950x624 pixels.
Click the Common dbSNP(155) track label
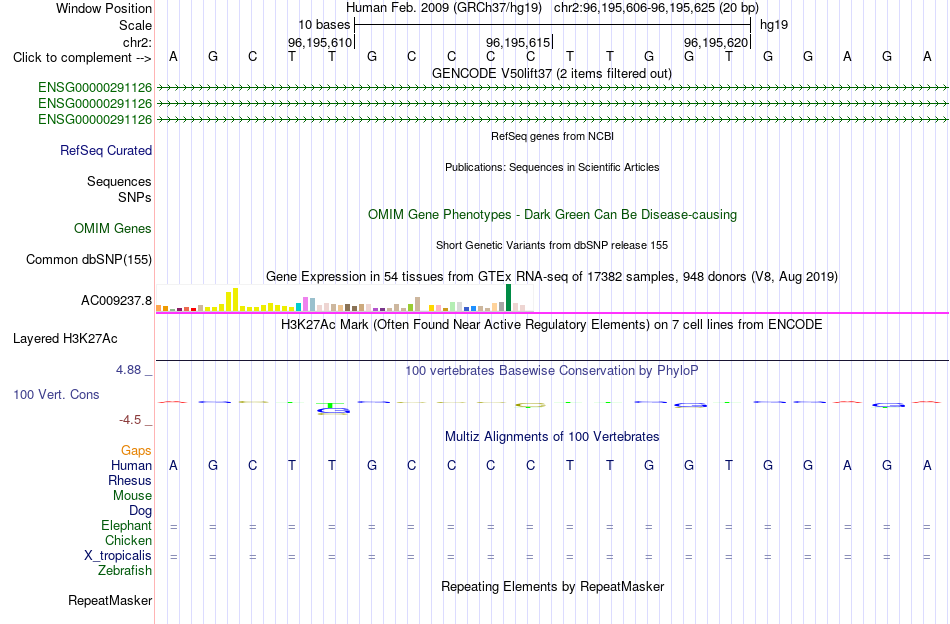pyautogui.click(x=89, y=259)
